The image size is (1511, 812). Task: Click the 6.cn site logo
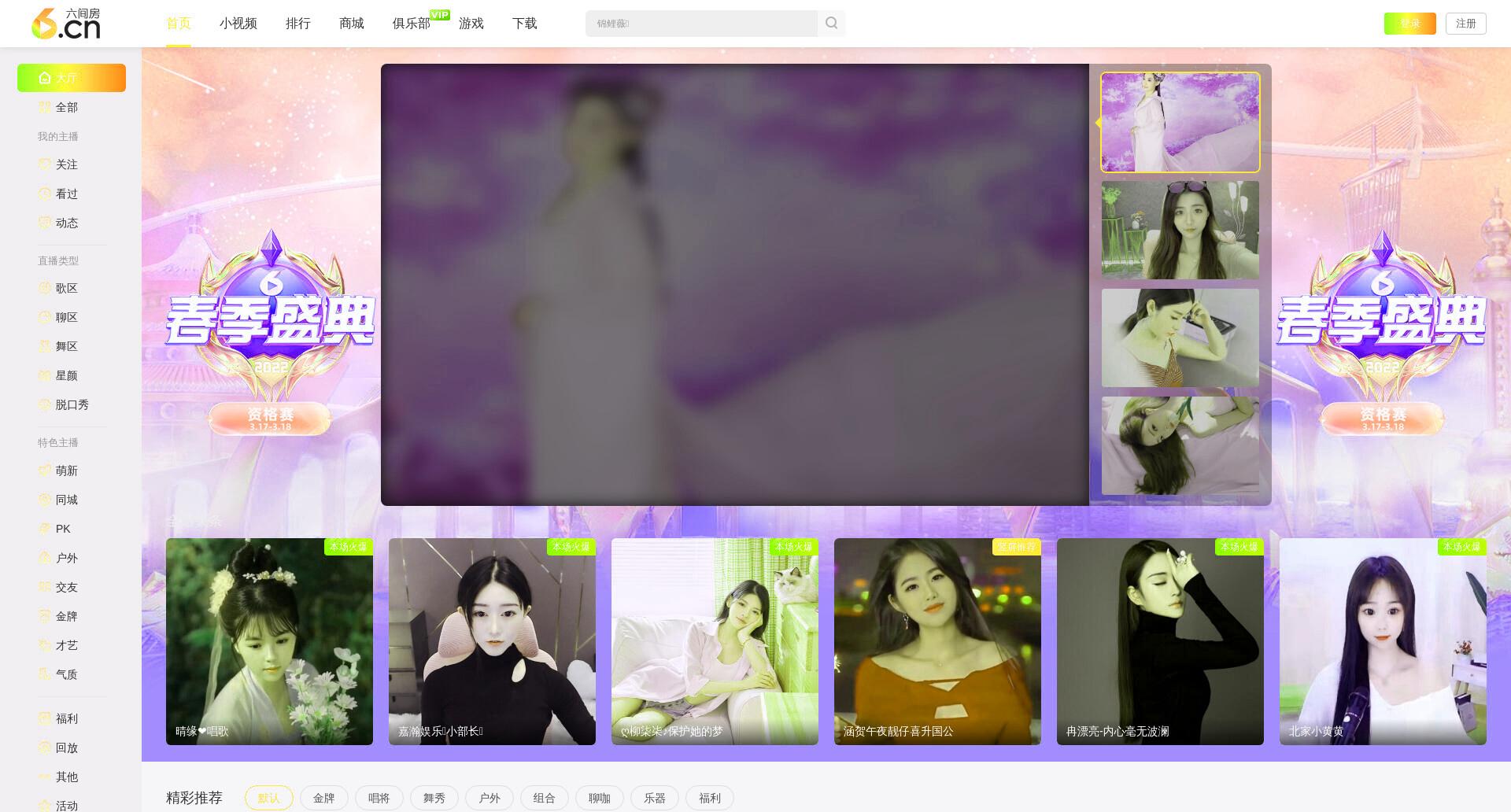[66, 24]
